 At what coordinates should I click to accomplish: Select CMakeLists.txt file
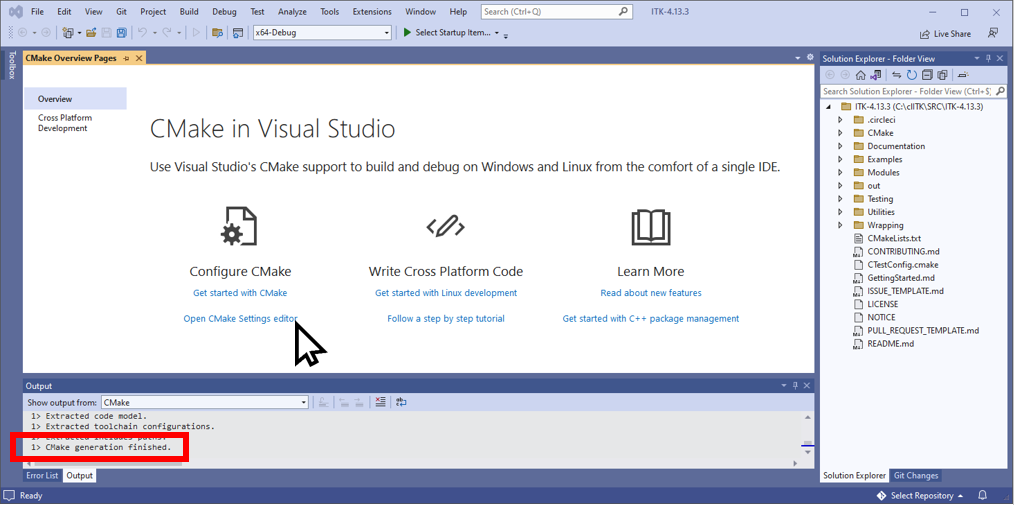click(893, 239)
